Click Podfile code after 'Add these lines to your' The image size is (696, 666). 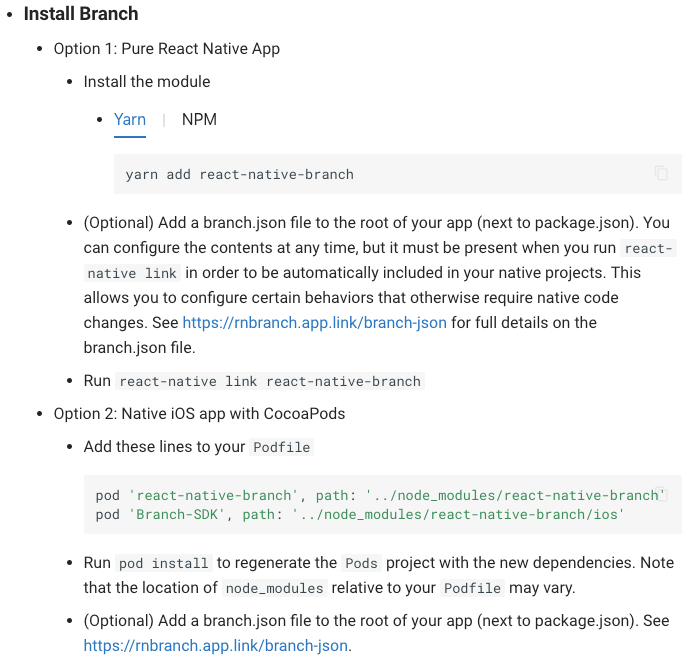tap(281, 447)
